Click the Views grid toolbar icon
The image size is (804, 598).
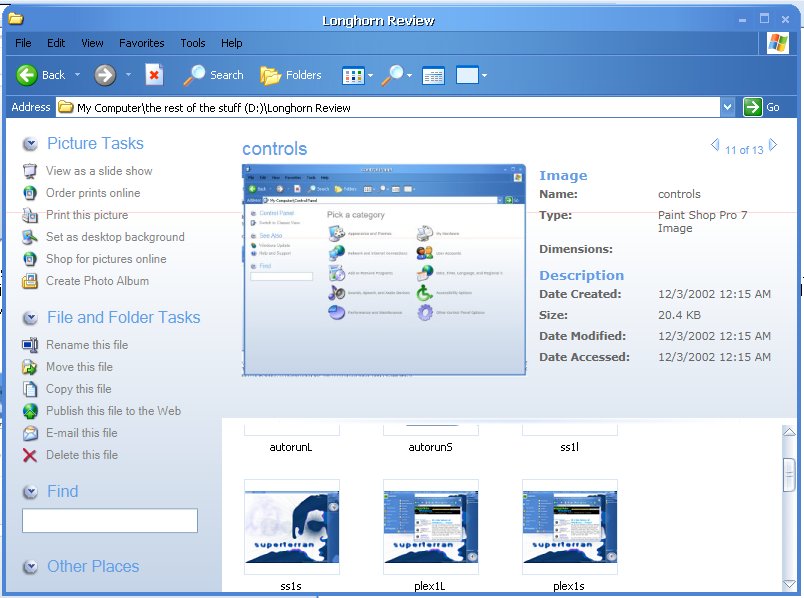pos(353,76)
